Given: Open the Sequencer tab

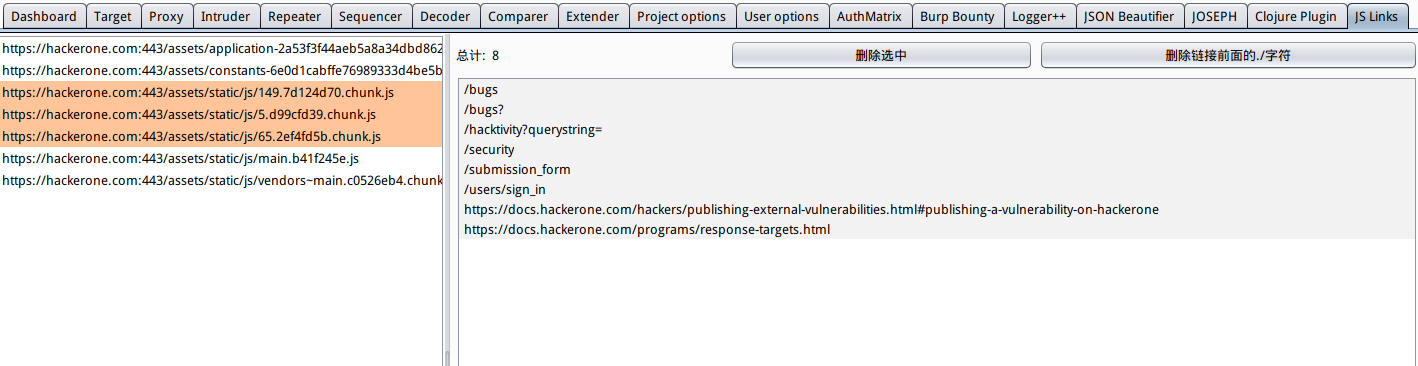Looking at the screenshot, I should click(370, 16).
